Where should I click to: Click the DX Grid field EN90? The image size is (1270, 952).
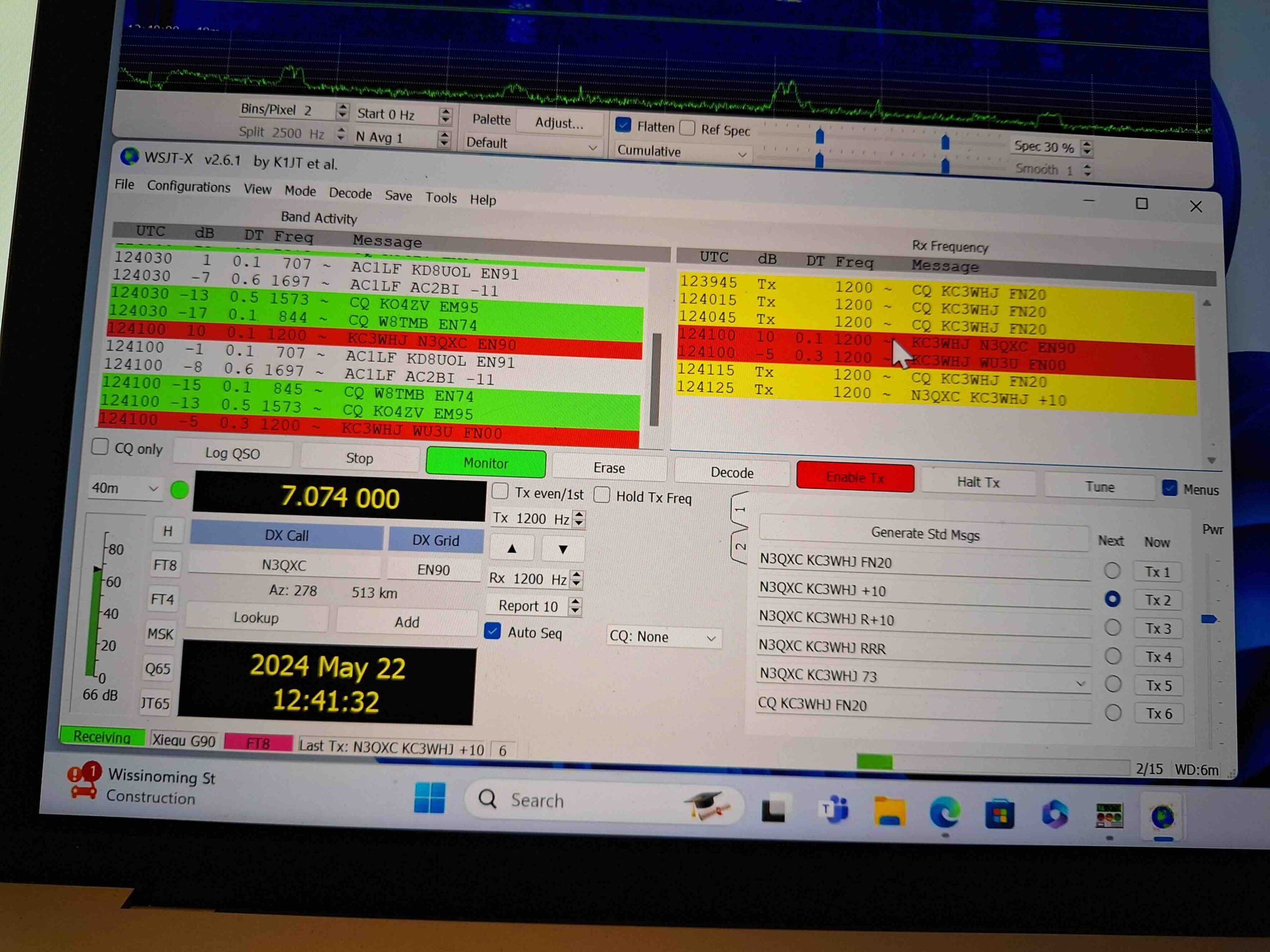pos(434,570)
